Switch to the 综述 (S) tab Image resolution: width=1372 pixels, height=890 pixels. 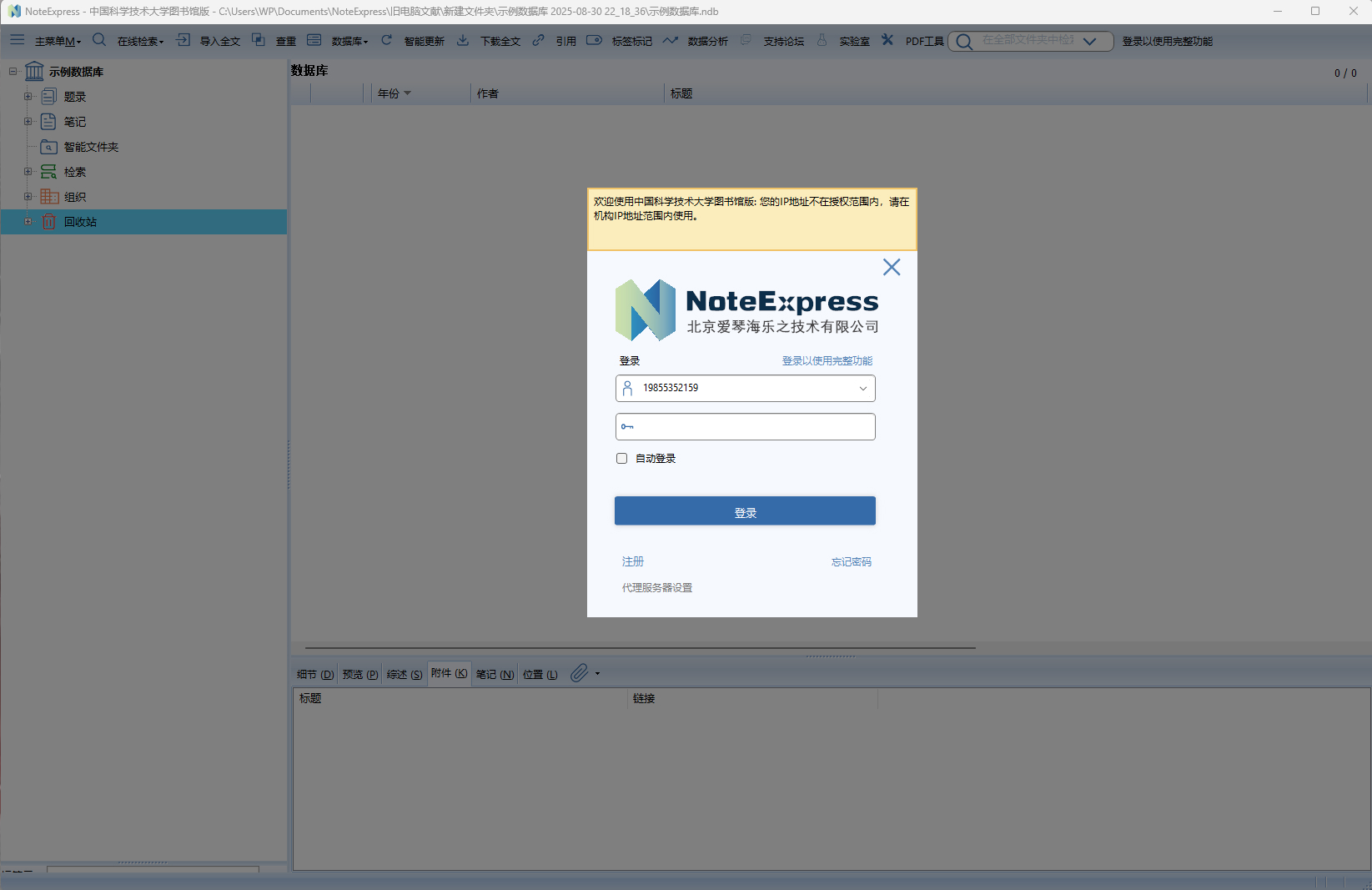pos(405,674)
